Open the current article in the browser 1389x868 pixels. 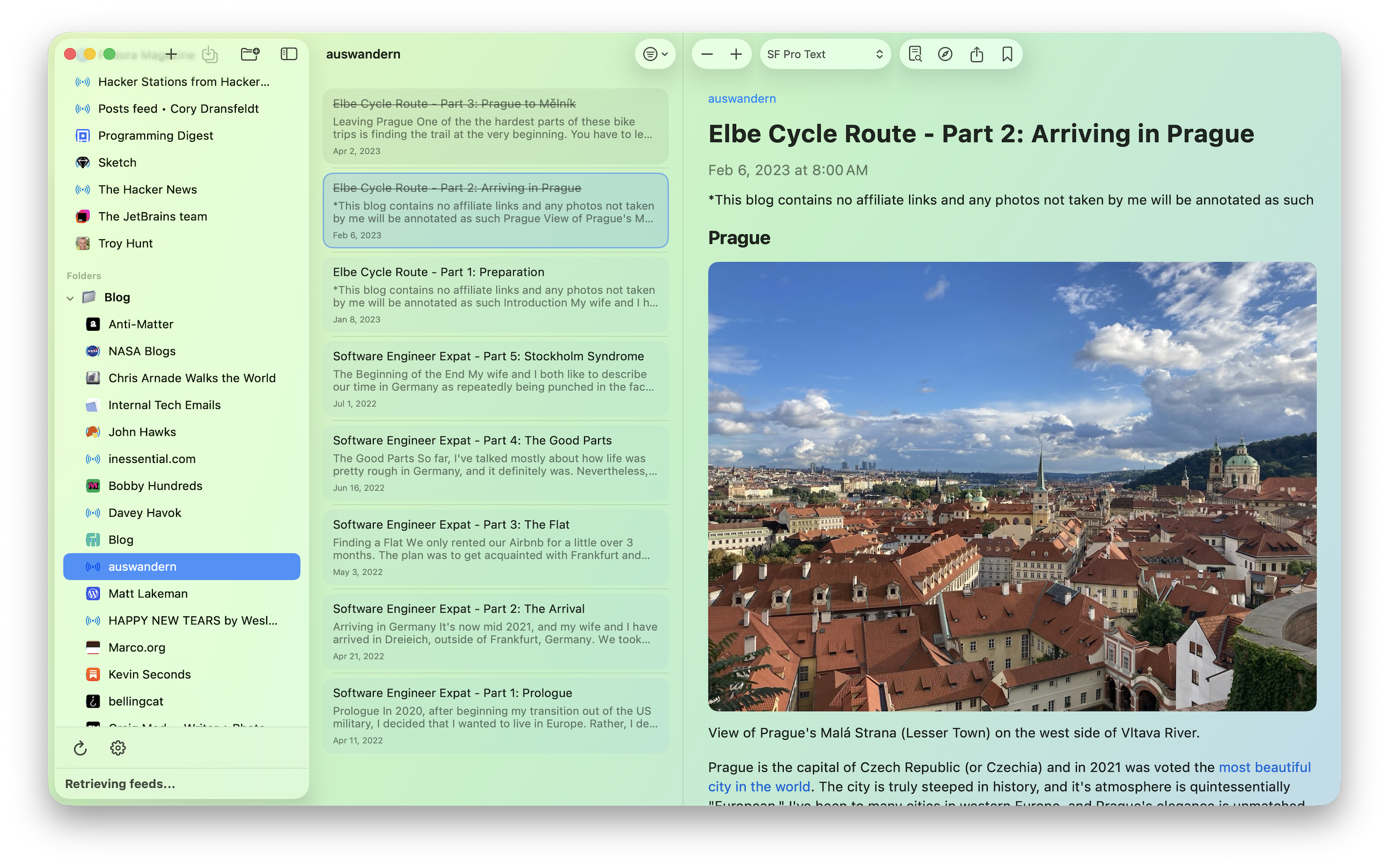[945, 54]
